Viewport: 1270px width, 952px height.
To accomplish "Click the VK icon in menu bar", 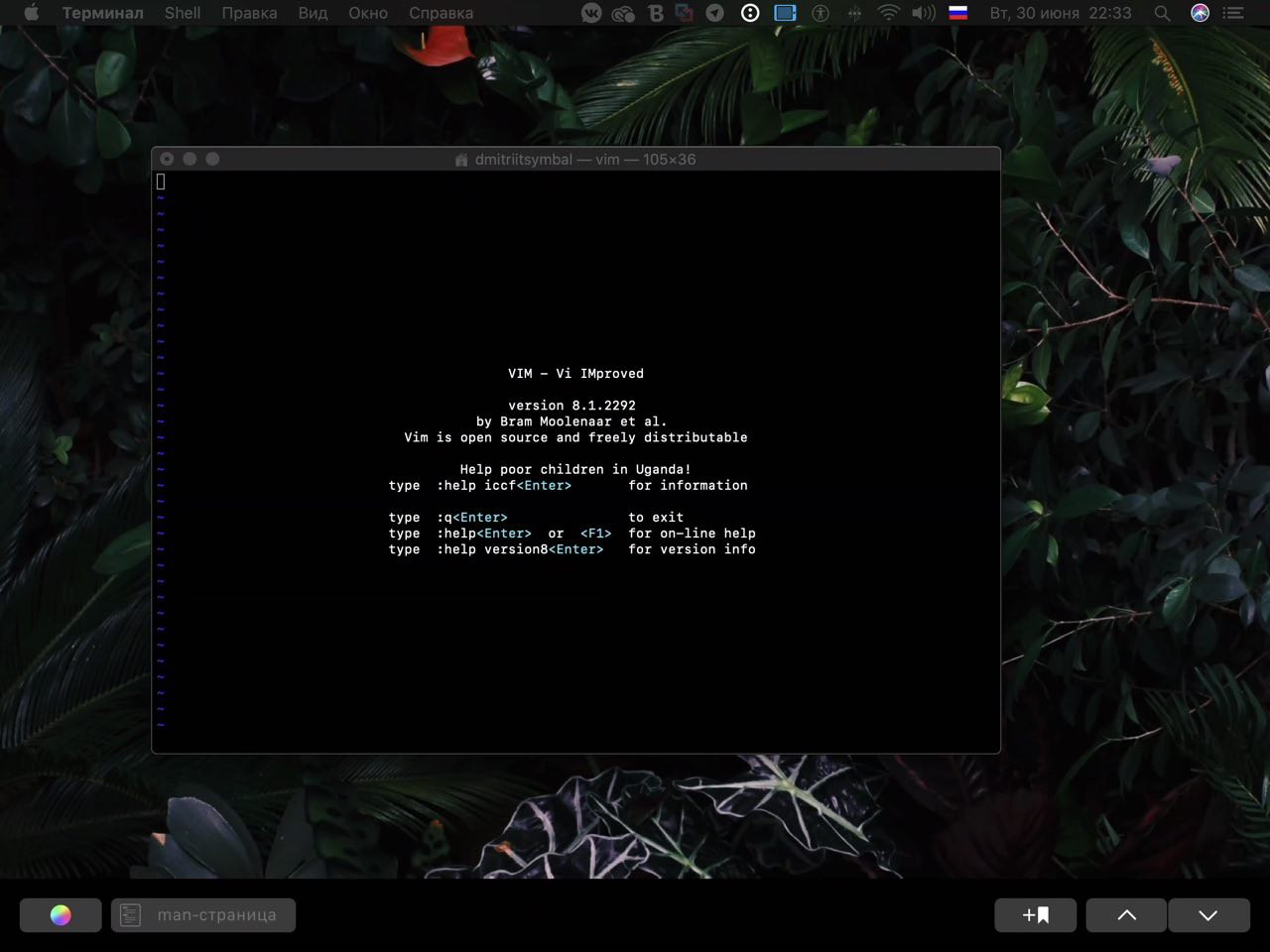I will pos(591,13).
